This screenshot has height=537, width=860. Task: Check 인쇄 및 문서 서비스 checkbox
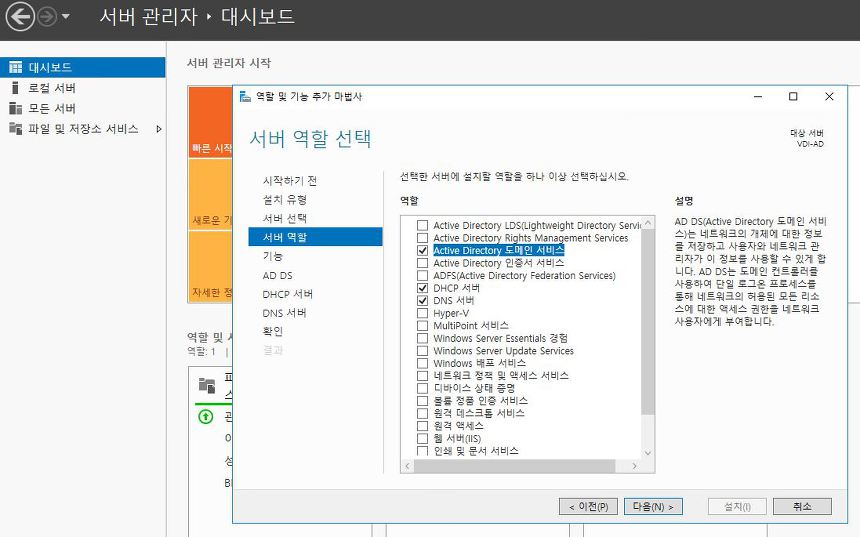[422, 451]
